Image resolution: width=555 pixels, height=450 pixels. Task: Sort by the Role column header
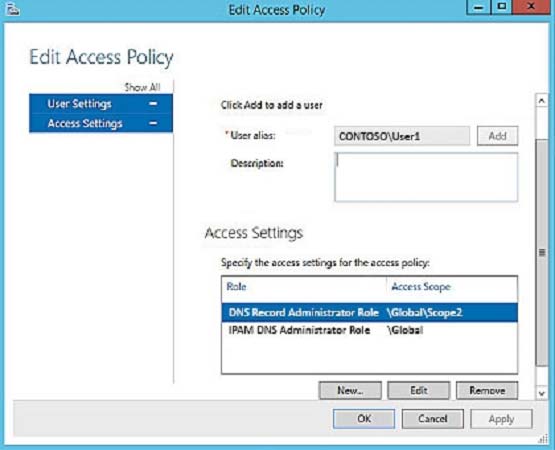tap(304, 286)
